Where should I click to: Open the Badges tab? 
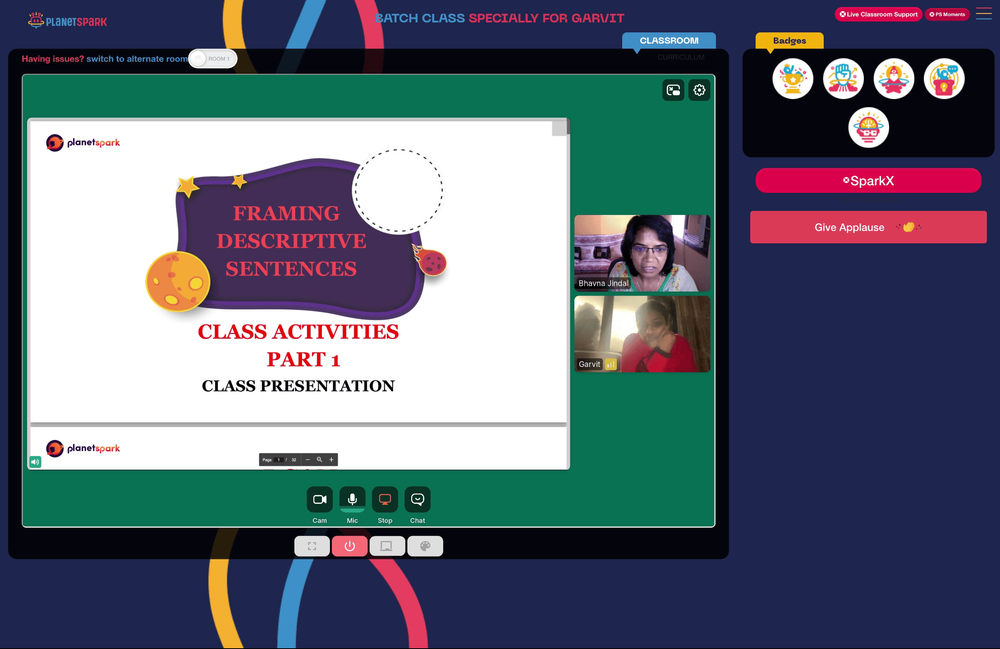(790, 40)
